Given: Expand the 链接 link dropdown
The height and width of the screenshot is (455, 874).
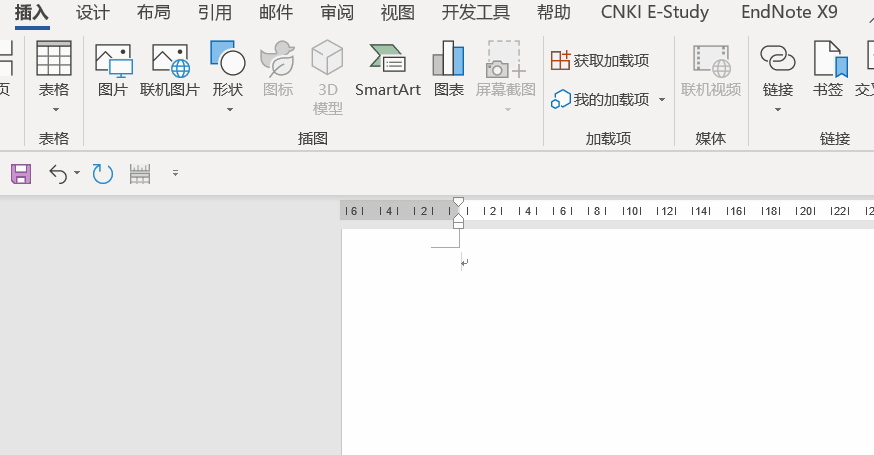Looking at the screenshot, I should point(778,110).
